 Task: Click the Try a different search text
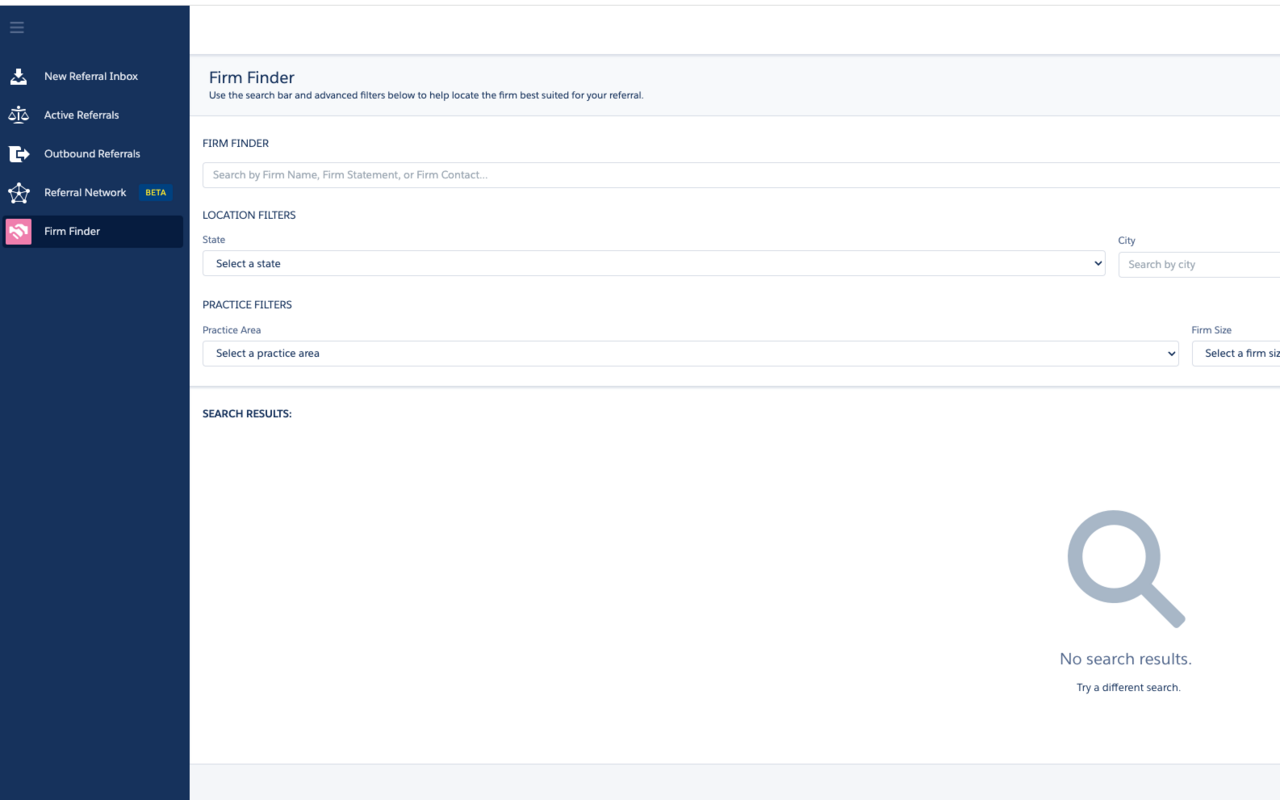[1128, 688]
